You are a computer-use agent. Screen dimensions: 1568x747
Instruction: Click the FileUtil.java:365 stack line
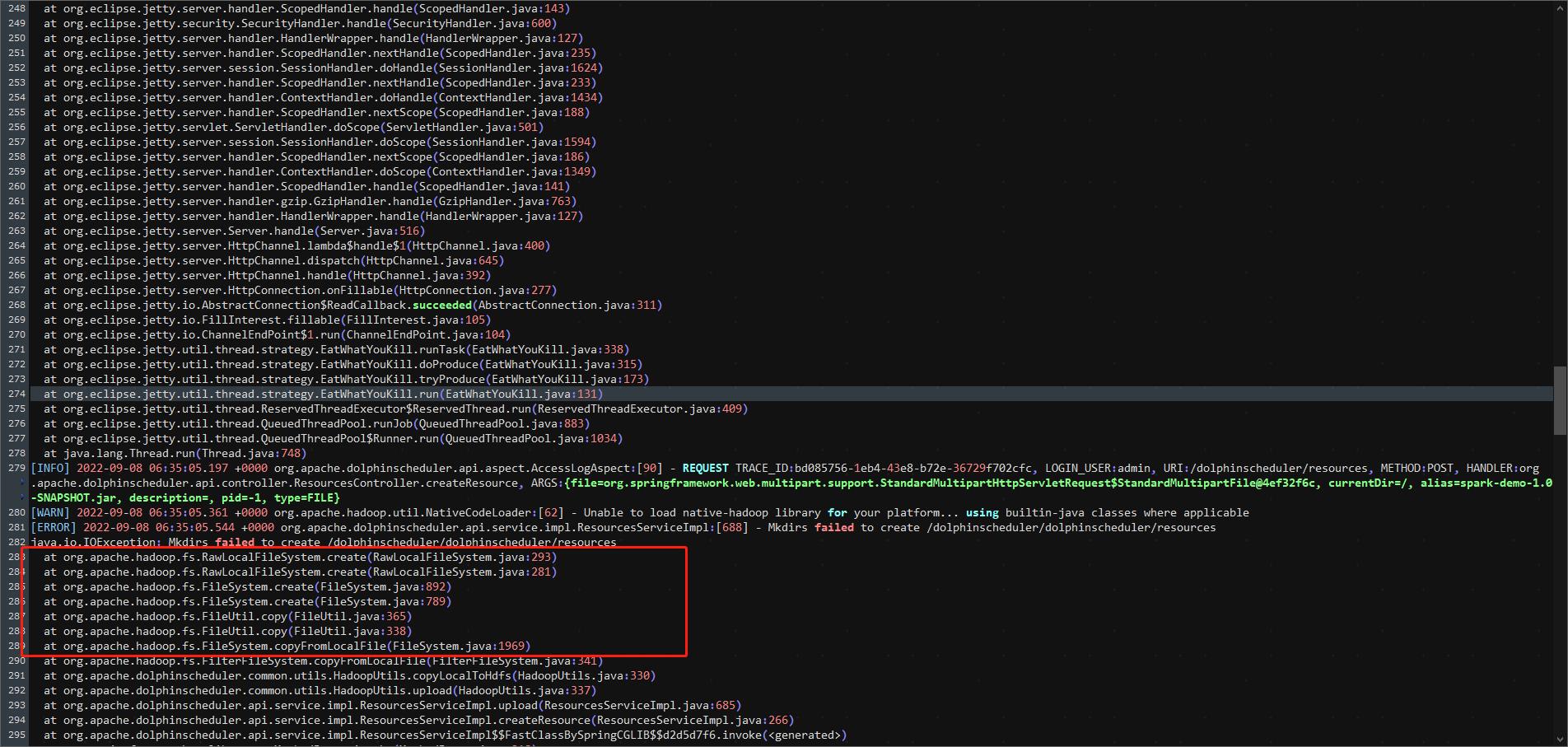(x=228, y=616)
